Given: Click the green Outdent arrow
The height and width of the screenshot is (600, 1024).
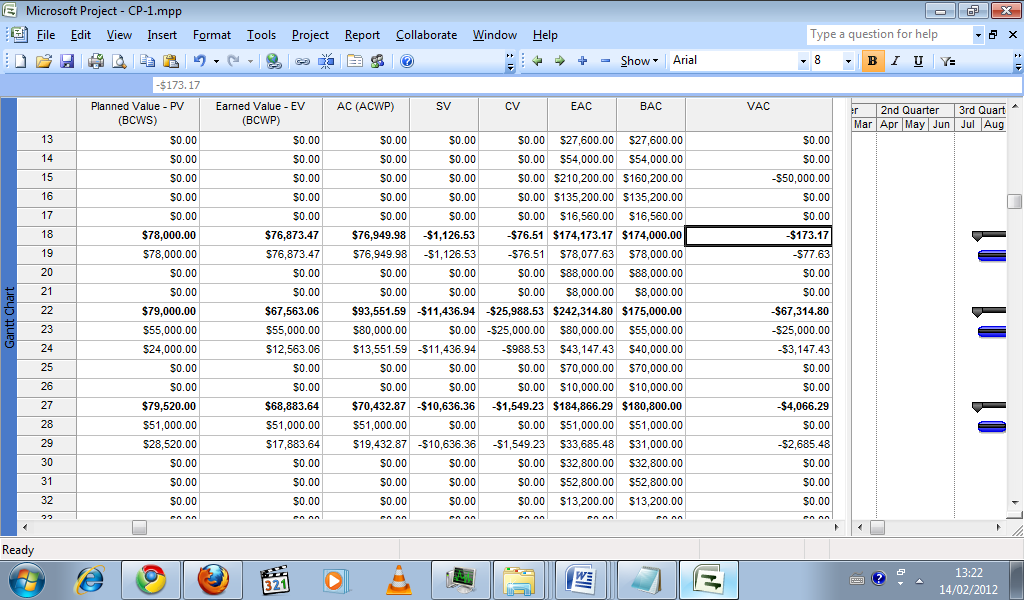Looking at the screenshot, I should coord(537,61).
